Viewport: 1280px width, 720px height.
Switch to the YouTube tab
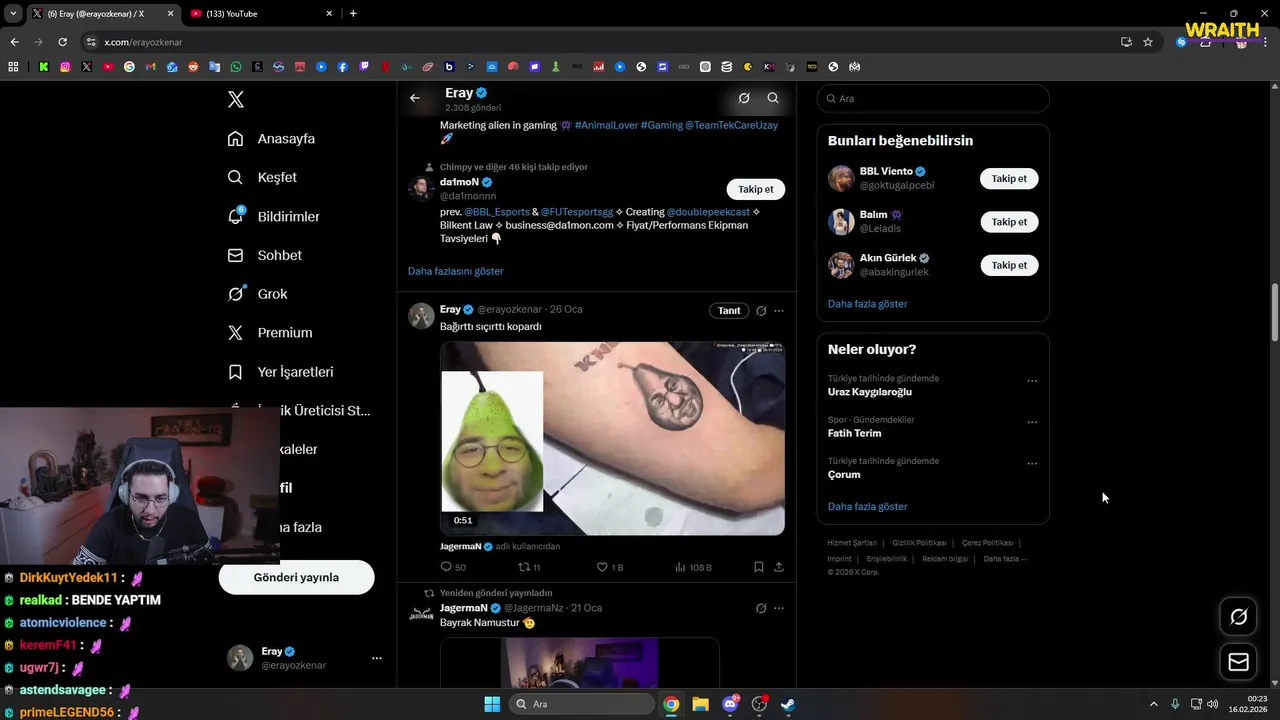pyautogui.click(x=260, y=14)
